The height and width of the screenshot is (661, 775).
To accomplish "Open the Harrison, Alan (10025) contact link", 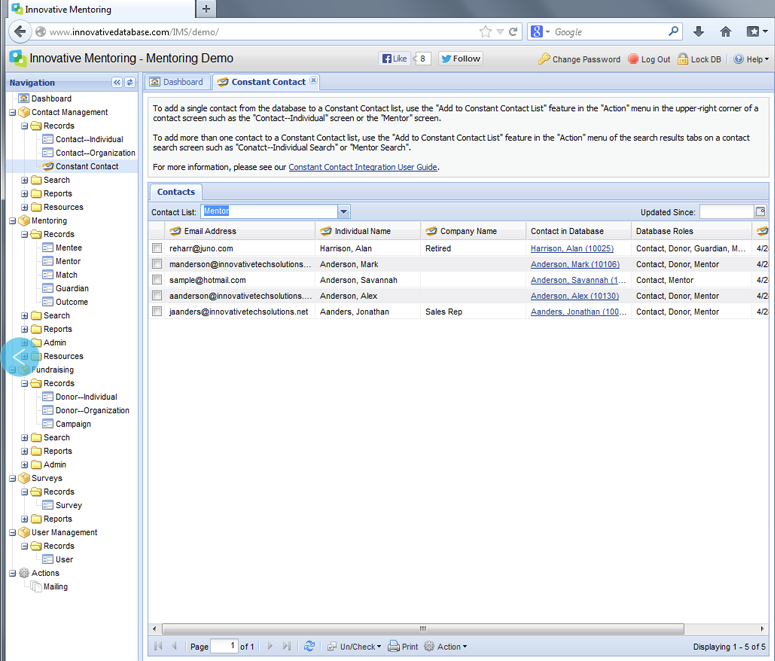I will click(x=572, y=248).
